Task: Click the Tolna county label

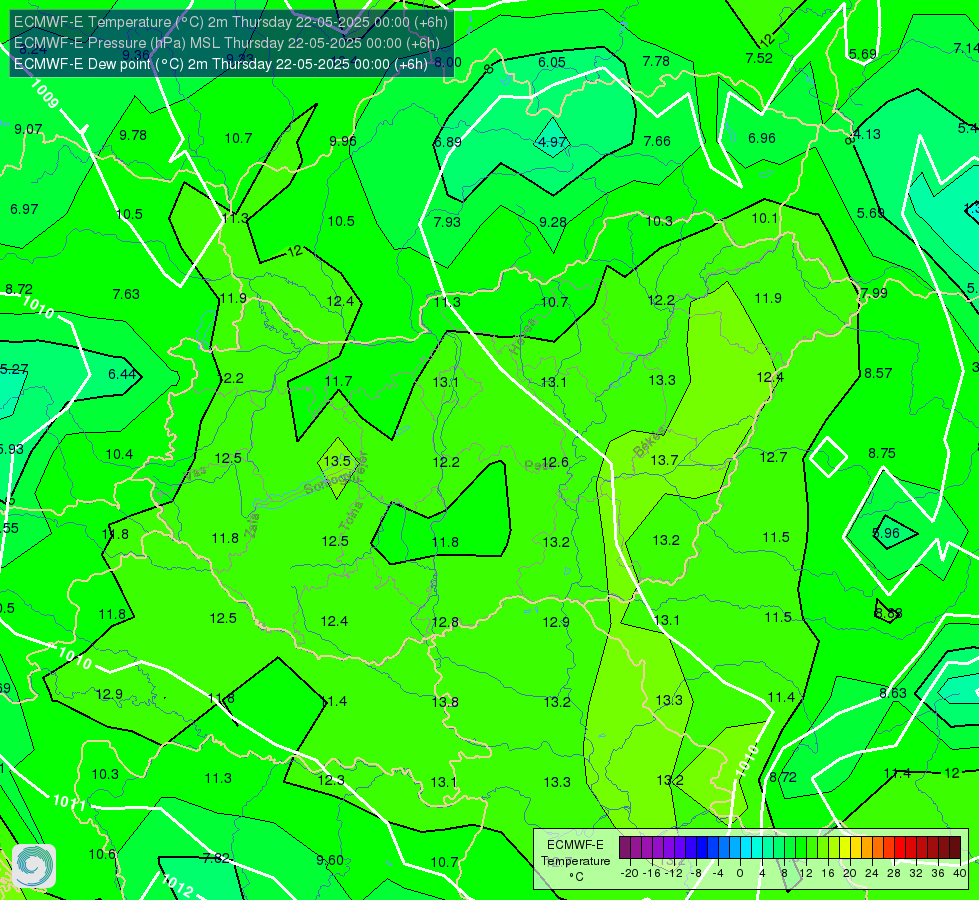Action: click(x=350, y=516)
